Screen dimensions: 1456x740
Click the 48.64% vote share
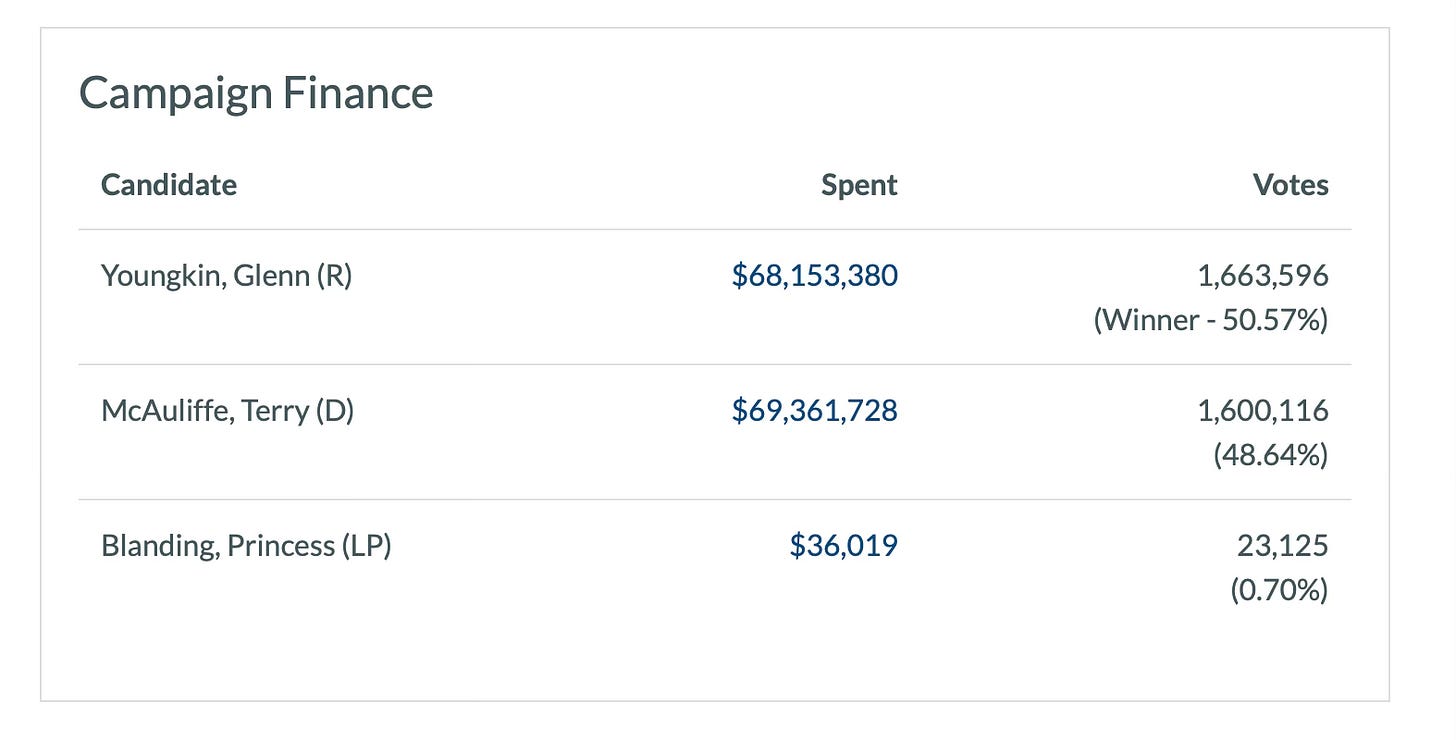pyautogui.click(x=1270, y=456)
